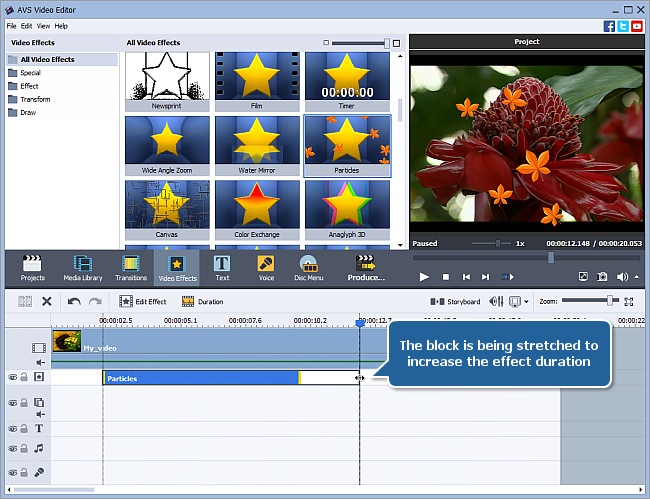Viewport: 650px width, 499px height.
Task: Lock the text track
Action: (24, 428)
